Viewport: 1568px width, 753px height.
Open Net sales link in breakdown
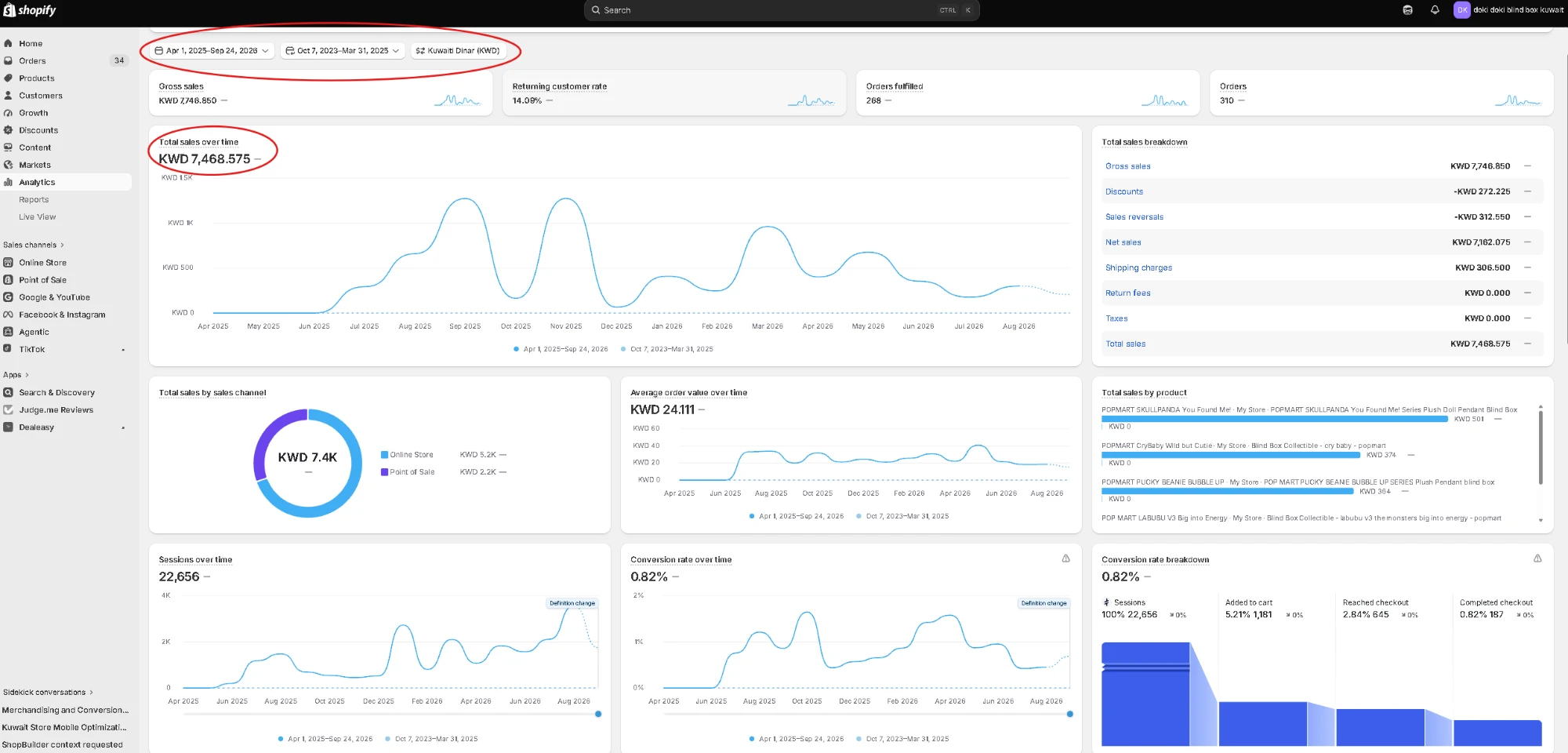coord(1123,242)
